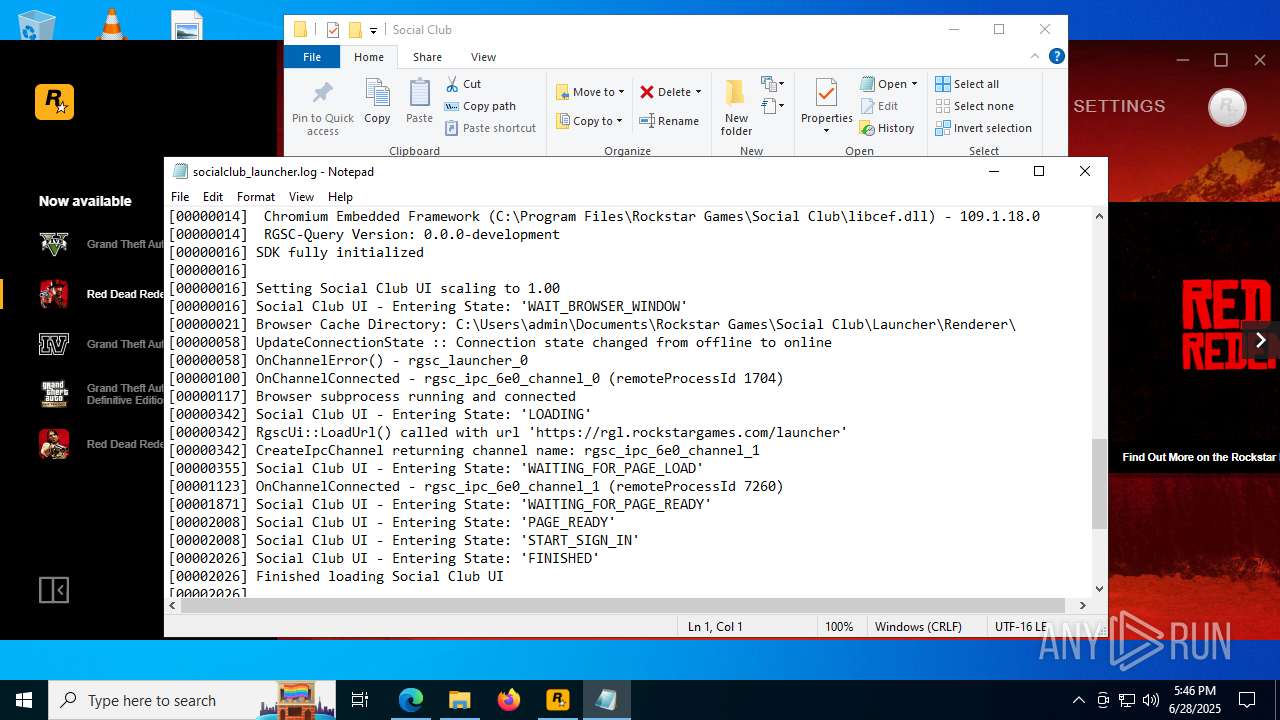The width and height of the screenshot is (1280, 720).
Task: Expand Open dropdown in ribbon
Action: (914, 84)
